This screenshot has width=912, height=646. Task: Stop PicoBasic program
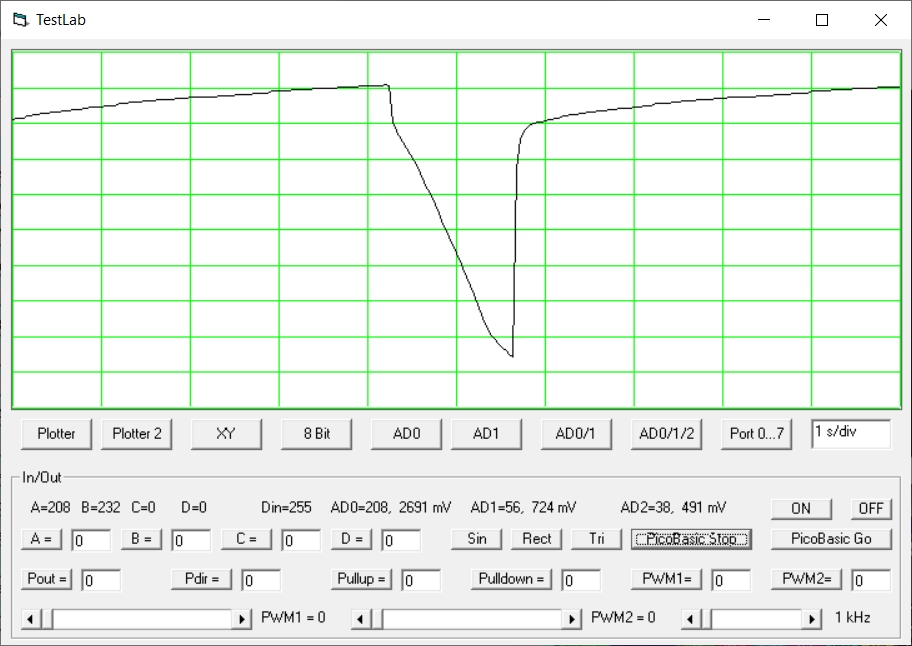(691, 539)
